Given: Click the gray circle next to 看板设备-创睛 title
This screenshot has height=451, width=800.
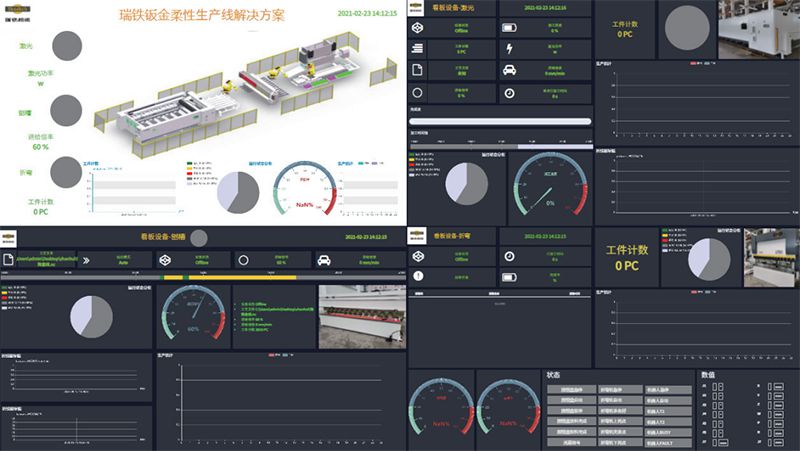Looking at the screenshot, I should 198,238.
